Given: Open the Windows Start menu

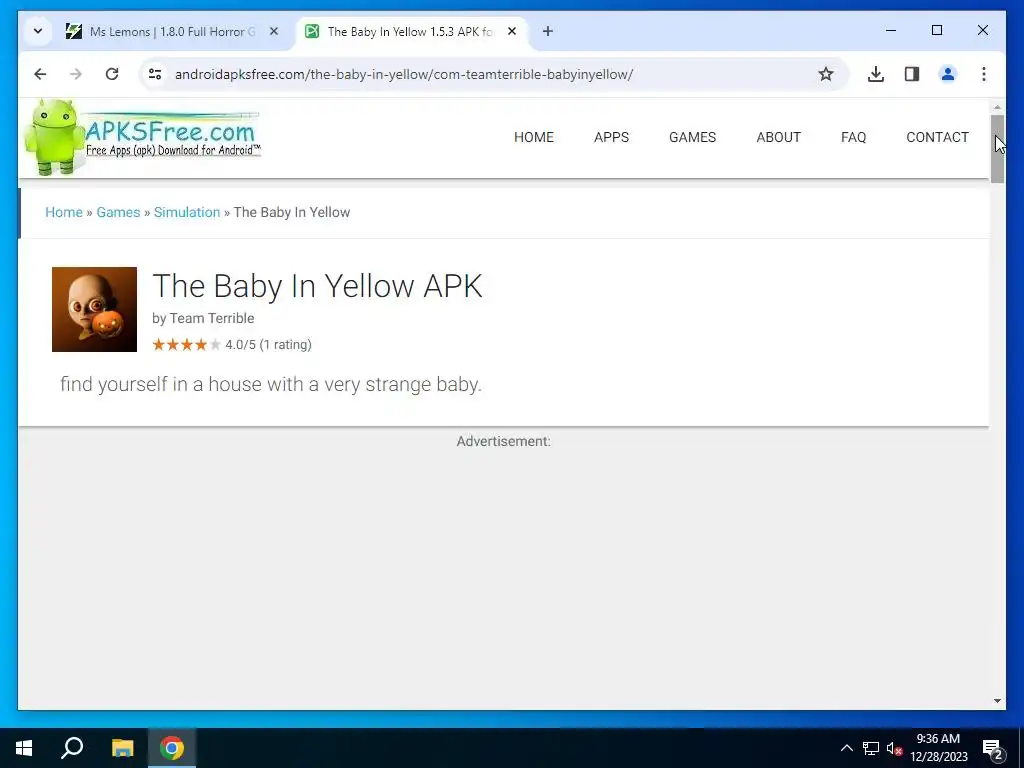Looking at the screenshot, I should click(24, 748).
